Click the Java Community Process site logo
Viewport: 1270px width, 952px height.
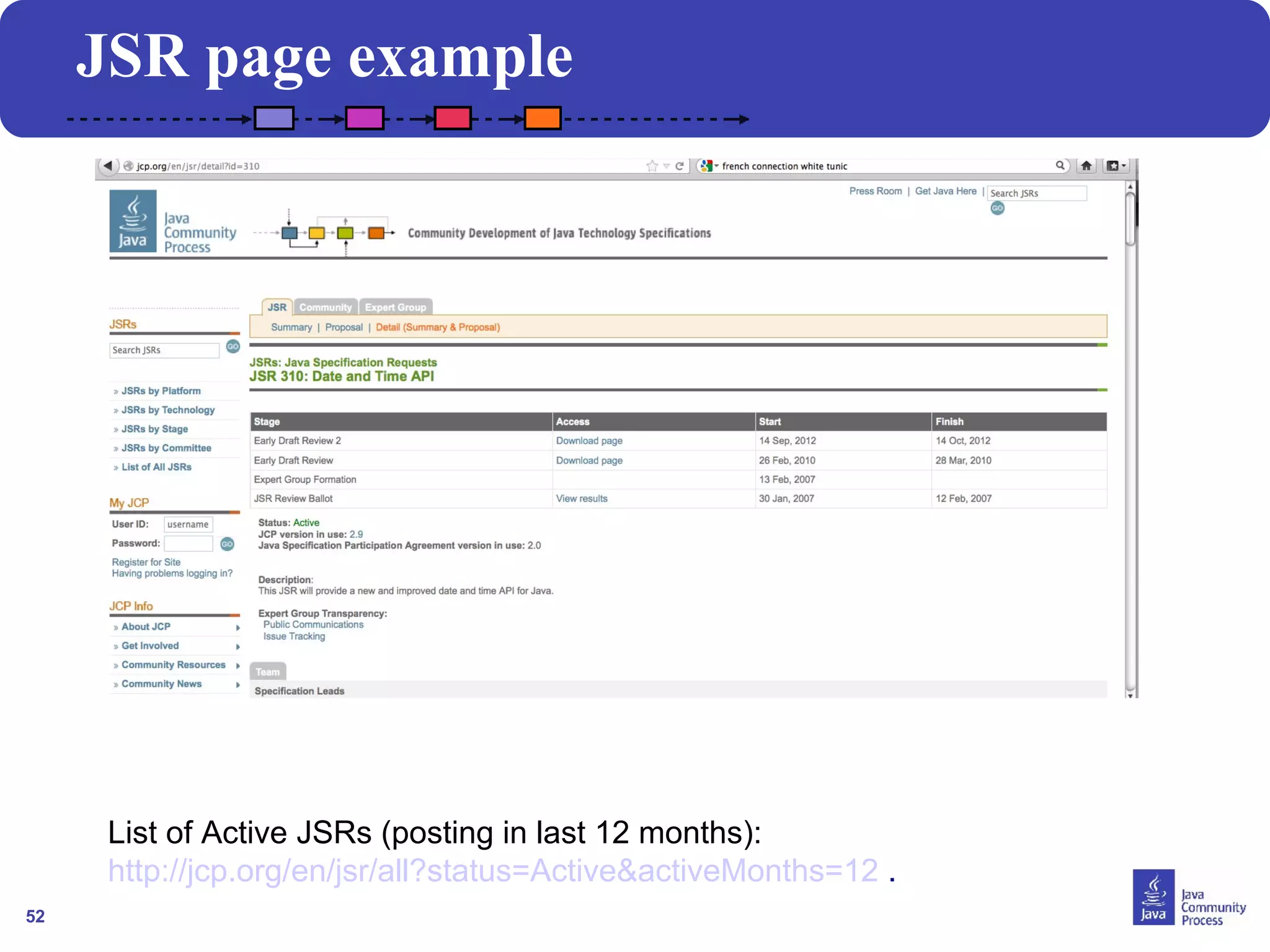173,222
